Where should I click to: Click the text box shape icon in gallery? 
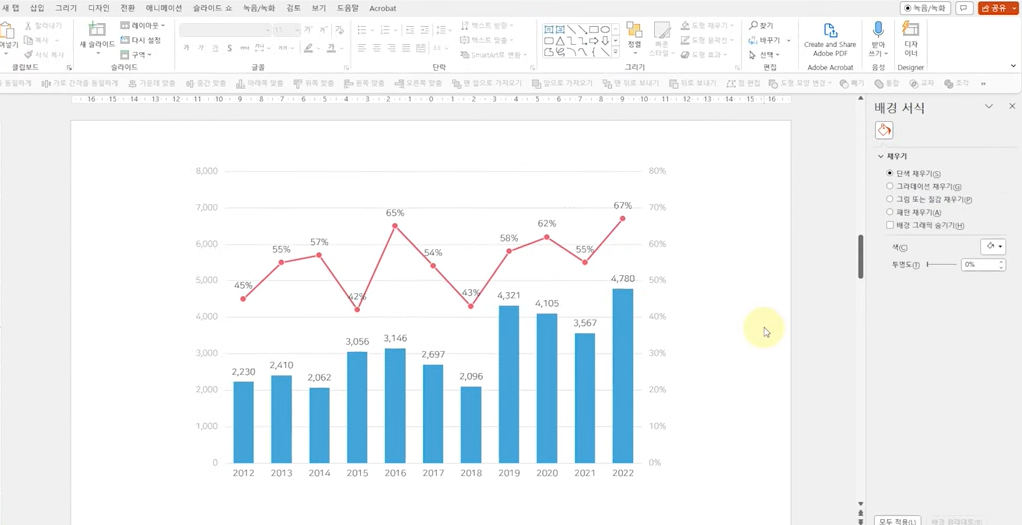click(x=549, y=29)
